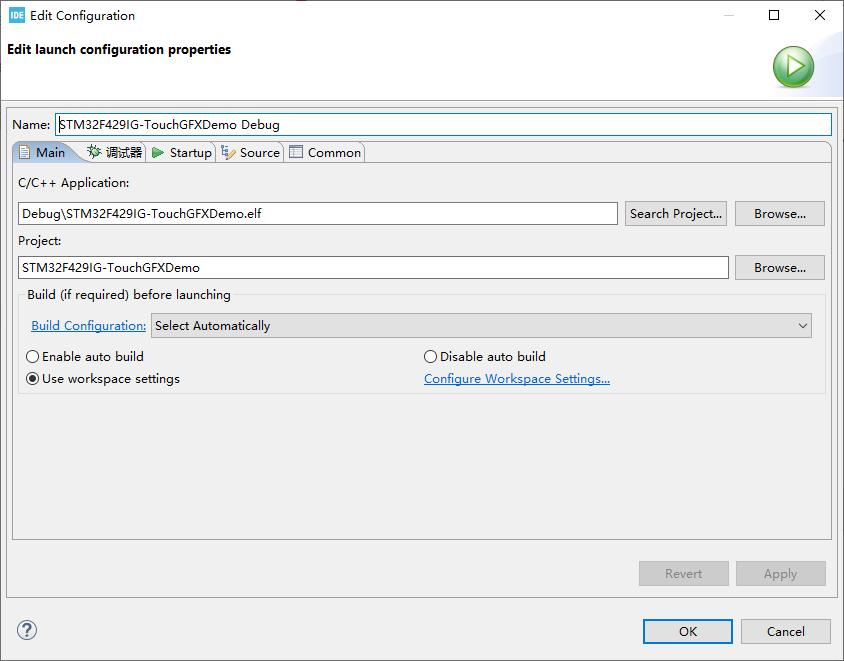The image size is (844, 661).
Task: Click the green run arrow icon
Action: 793,67
